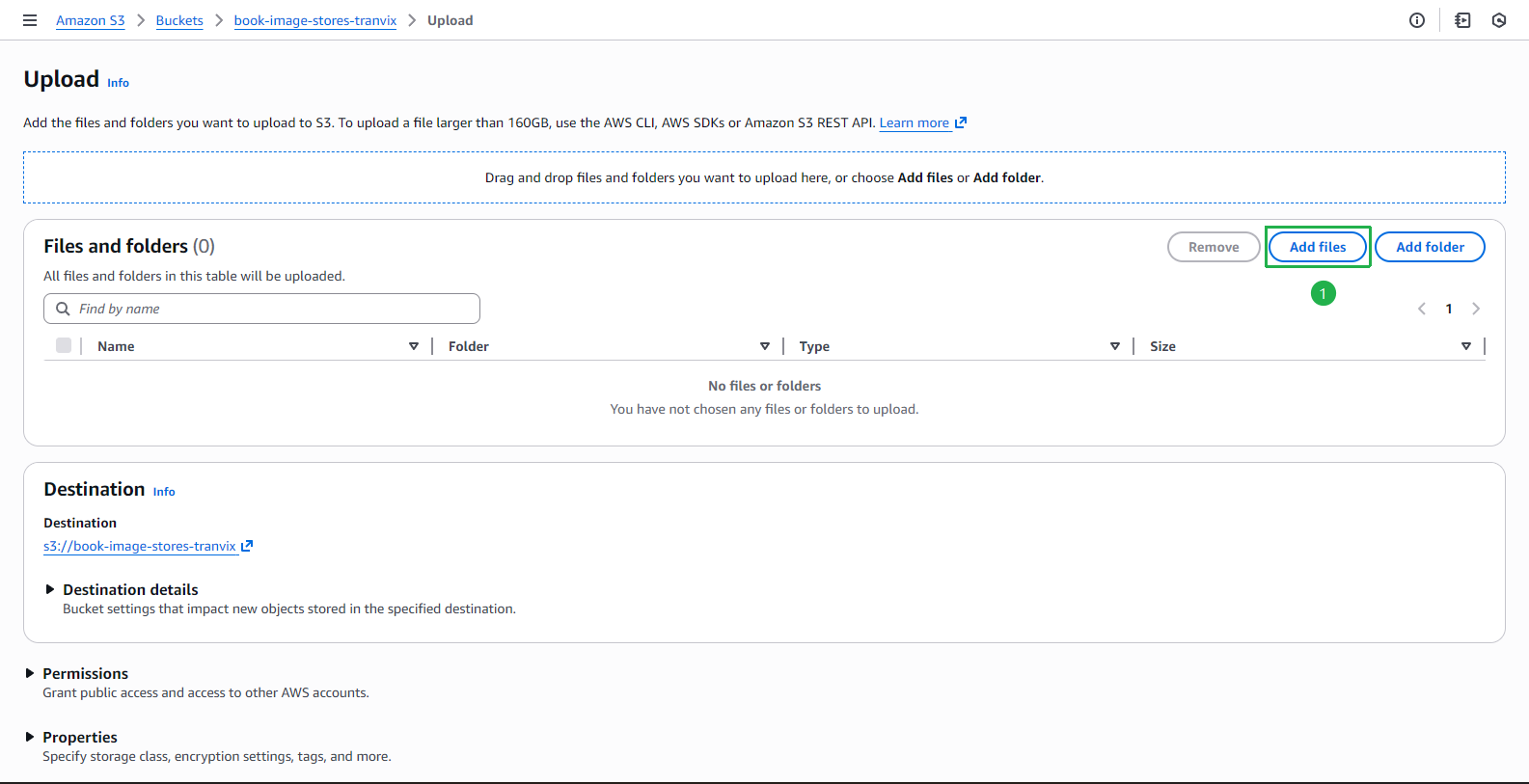Click external link icon beside Learn more
This screenshot has width=1529, height=784.
pyautogui.click(x=961, y=122)
